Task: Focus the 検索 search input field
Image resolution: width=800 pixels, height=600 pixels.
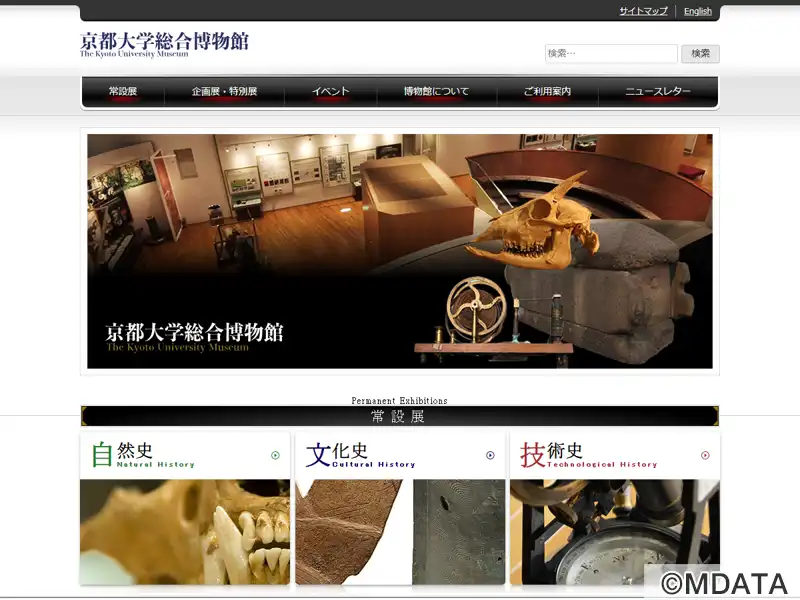Action: pyautogui.click(x=611, y=53)
